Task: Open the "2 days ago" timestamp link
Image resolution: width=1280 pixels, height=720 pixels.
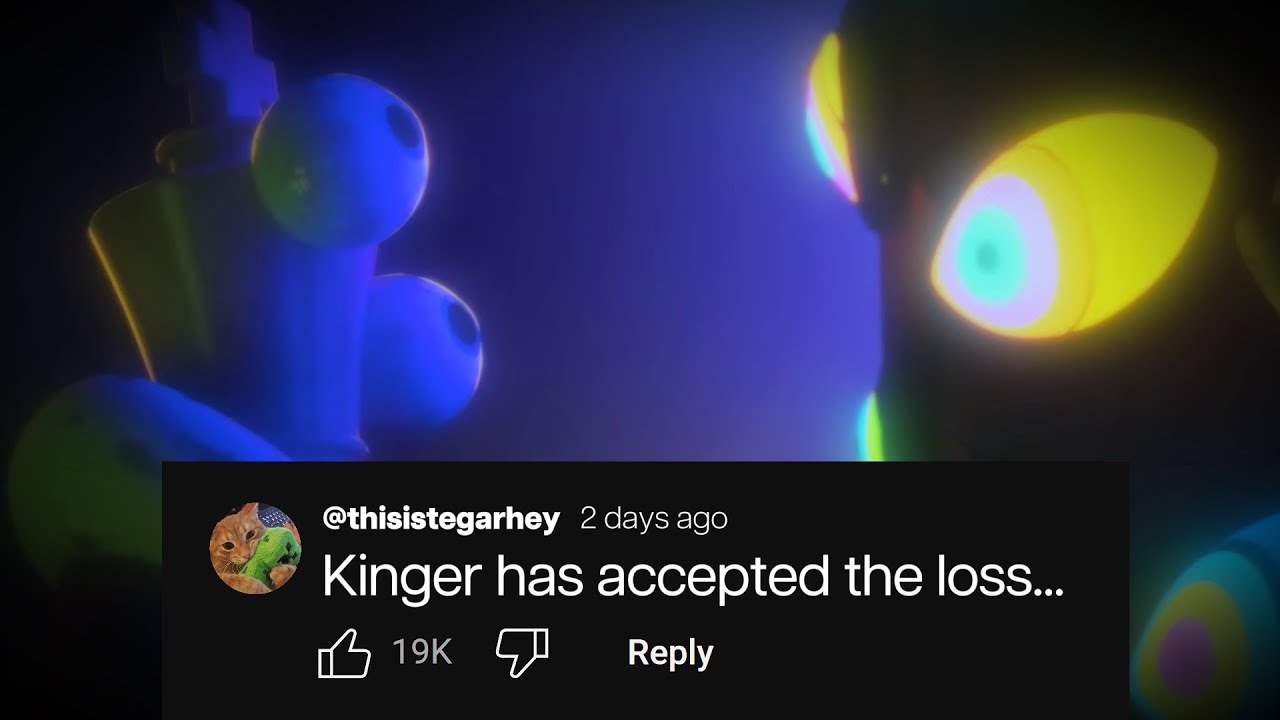Action: [x=654, y=519]
